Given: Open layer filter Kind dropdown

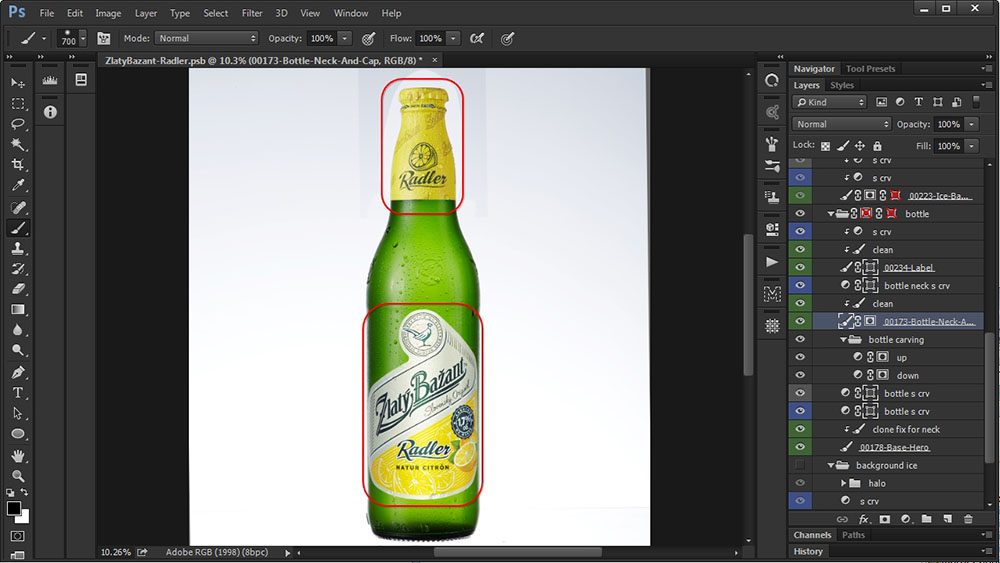Looking at the screenshot, I should pos(830,102).
